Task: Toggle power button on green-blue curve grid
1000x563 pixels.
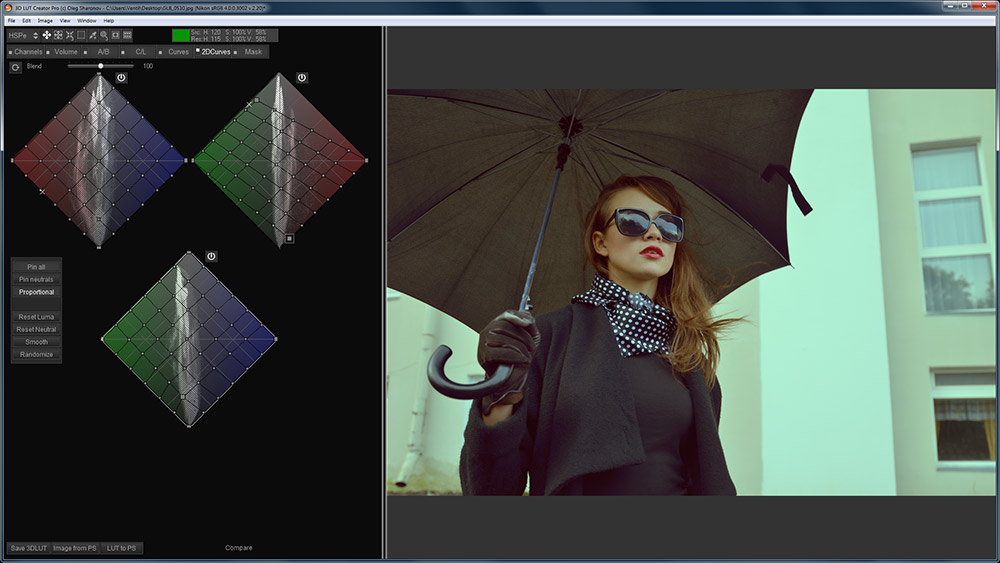Action: pos(211,257)
